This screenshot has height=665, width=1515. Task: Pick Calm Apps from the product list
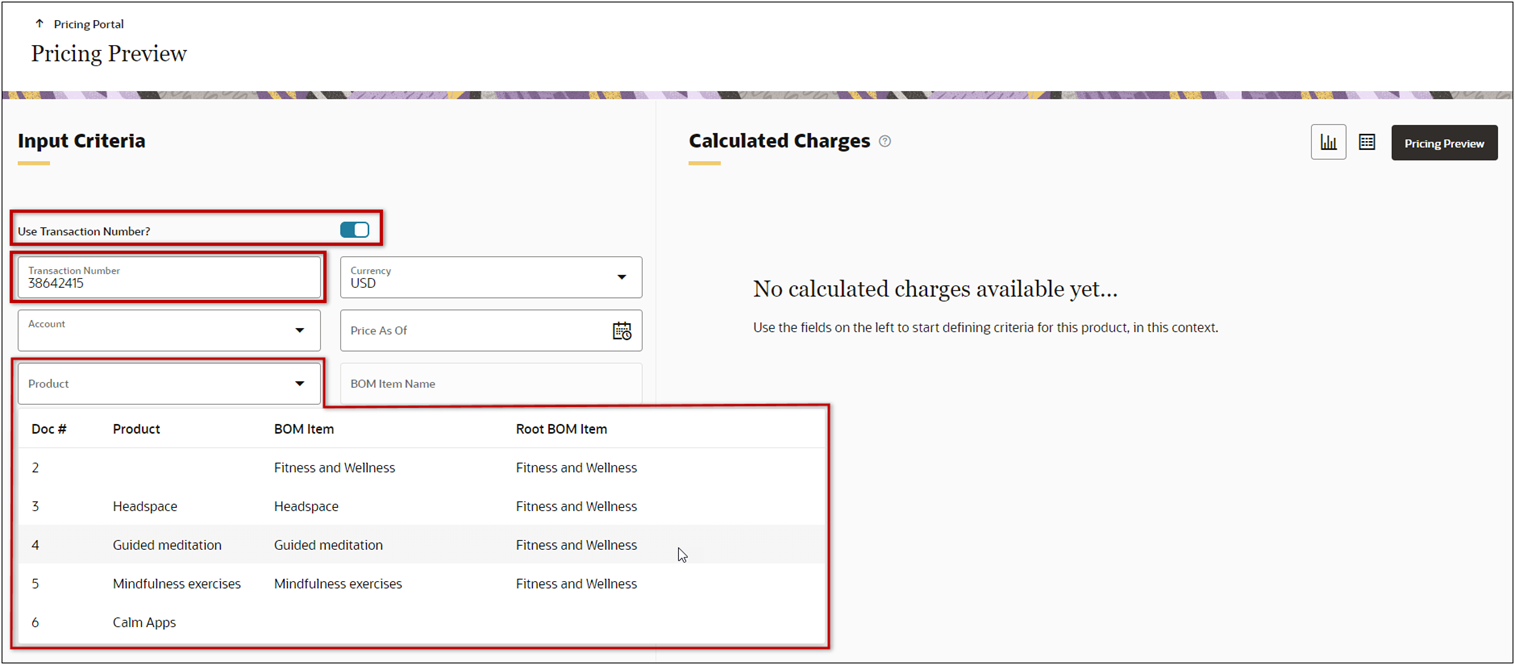[144, 622]
